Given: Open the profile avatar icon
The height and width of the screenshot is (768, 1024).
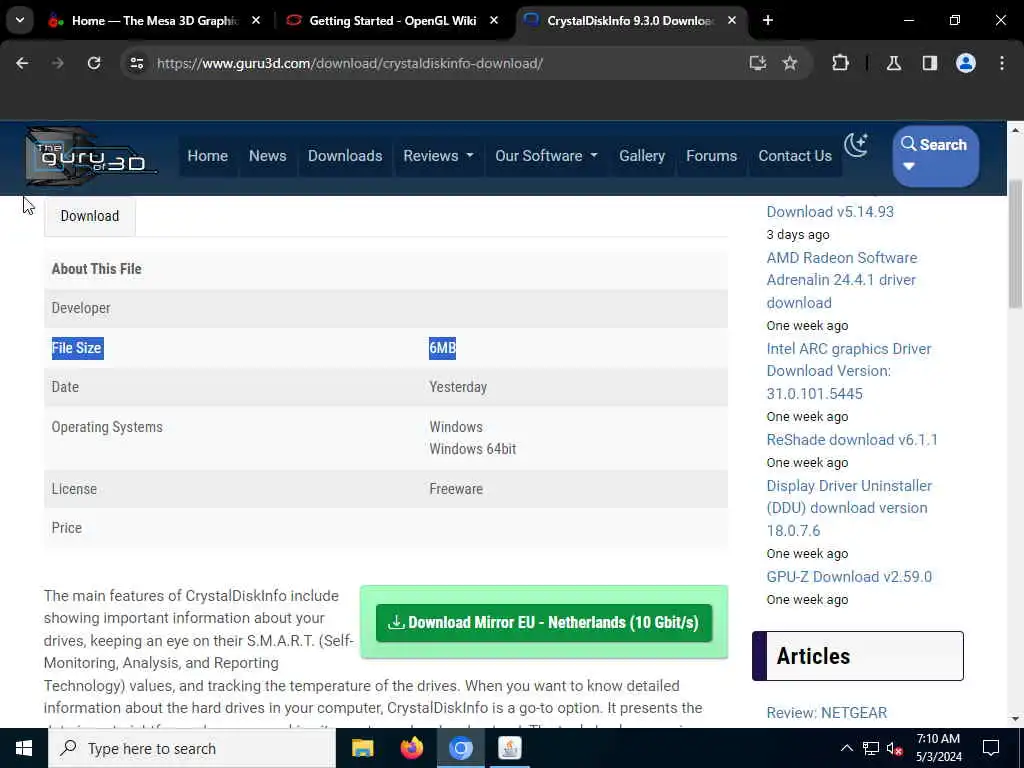Looking at the screenshot, I should click(x=966, y=63).
